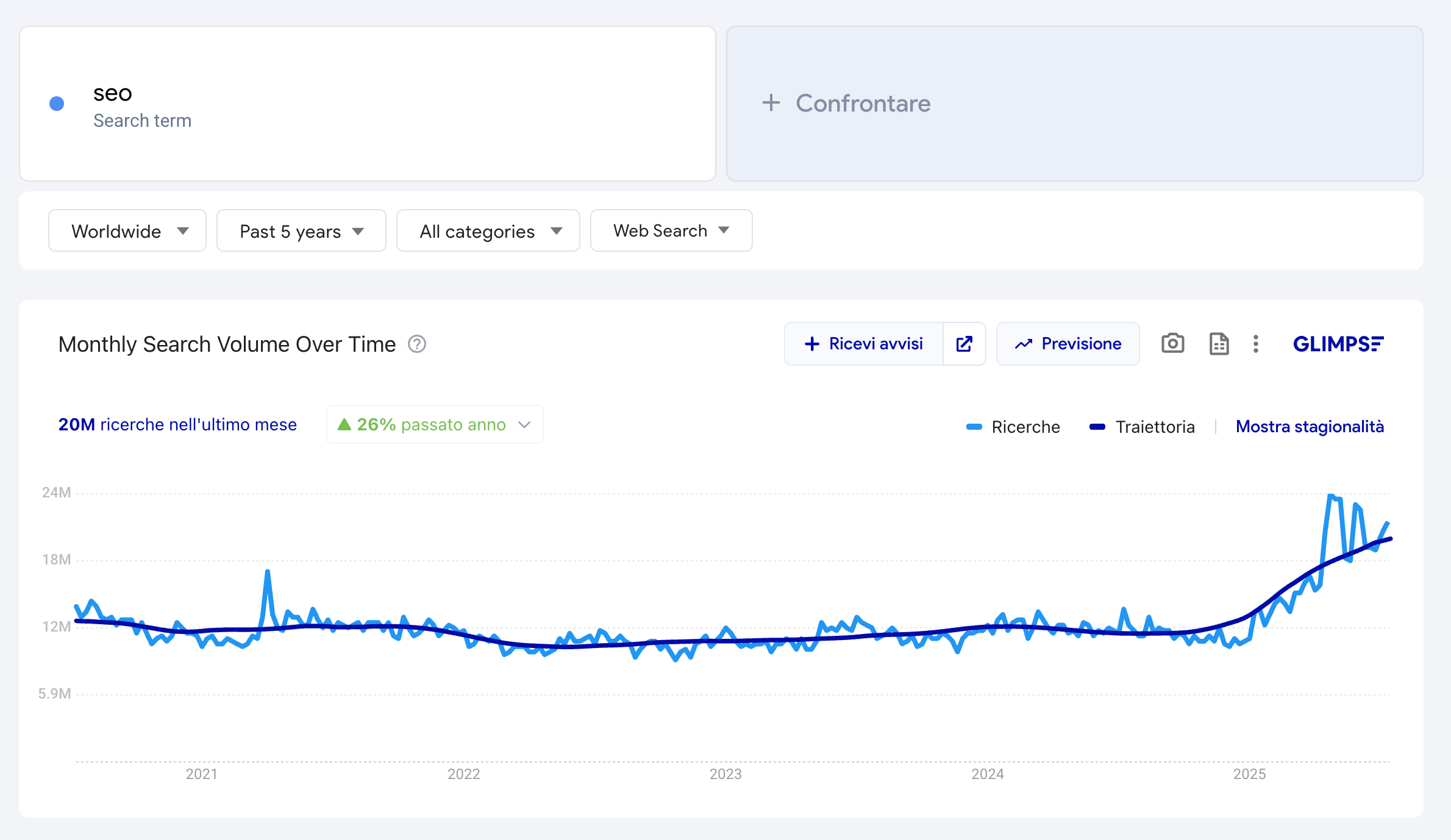Click the external link share icon
Screen dimensions: 1451x840
click(964, 344)
